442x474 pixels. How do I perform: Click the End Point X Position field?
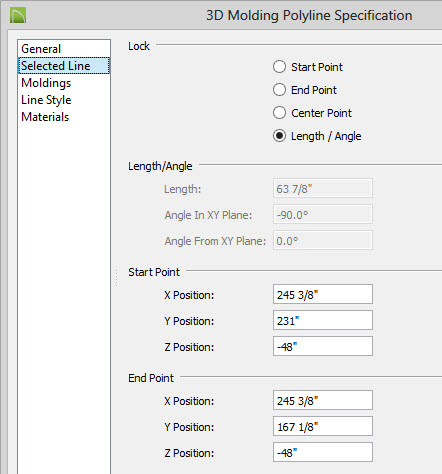point(323,400)
